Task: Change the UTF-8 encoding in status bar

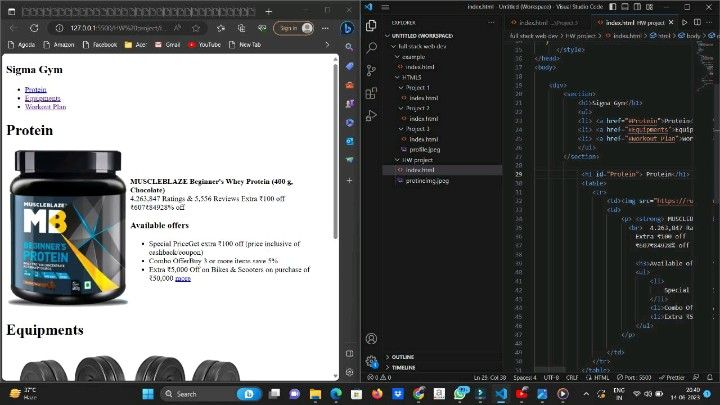Action: tap(551, 377)
